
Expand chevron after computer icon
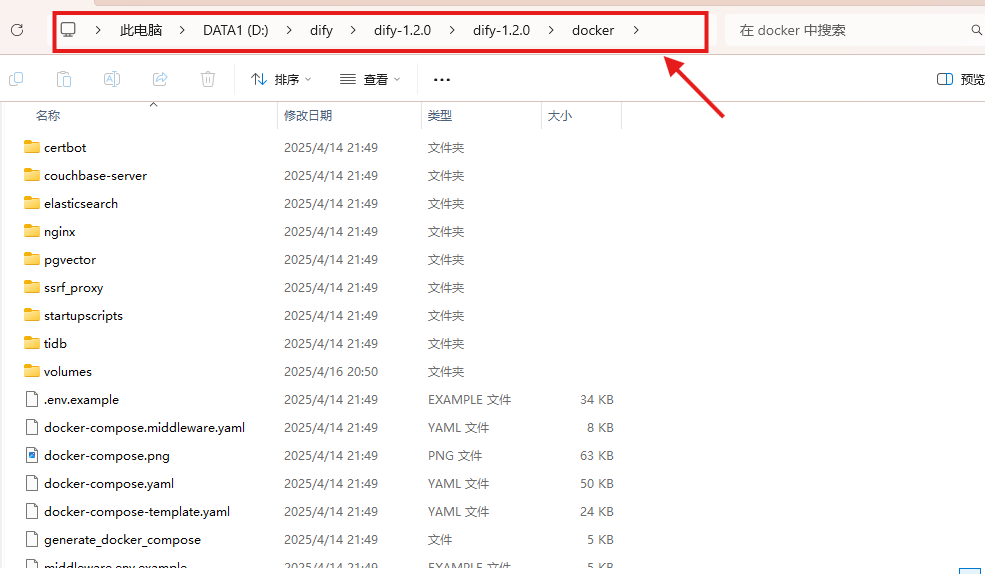point(98,30)
